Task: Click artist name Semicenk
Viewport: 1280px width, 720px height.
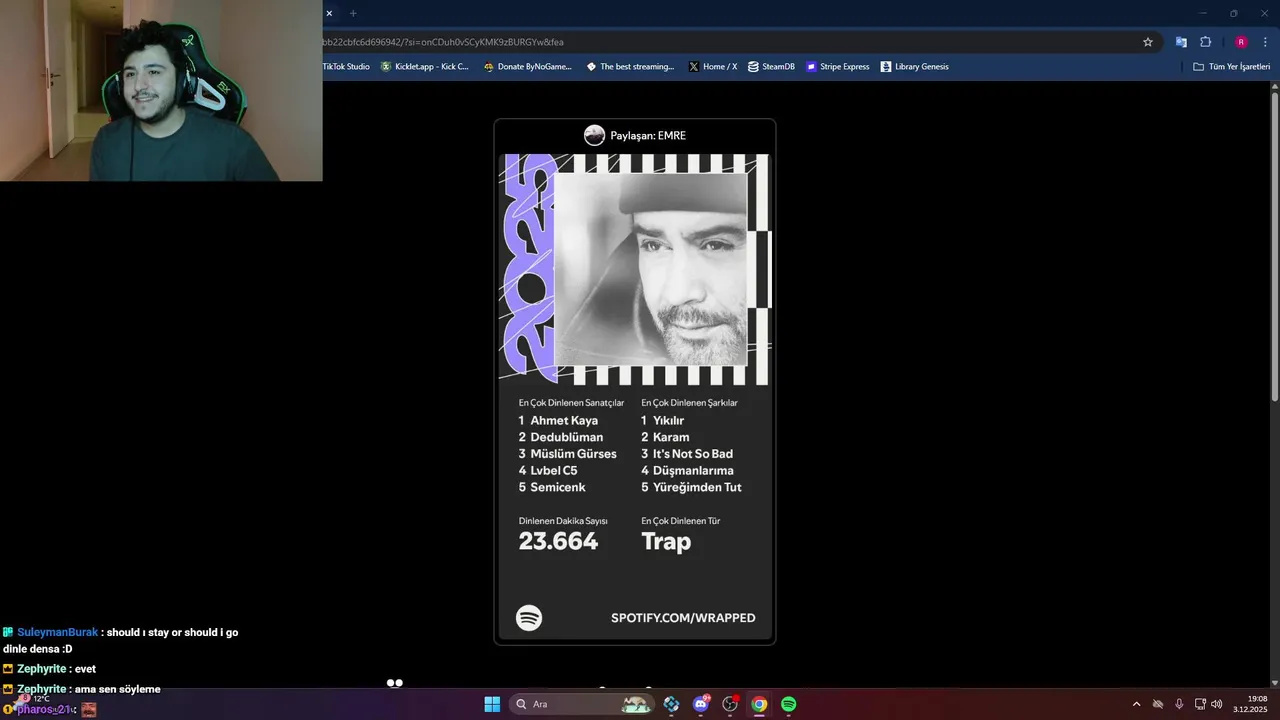Action: coord(558,487)
